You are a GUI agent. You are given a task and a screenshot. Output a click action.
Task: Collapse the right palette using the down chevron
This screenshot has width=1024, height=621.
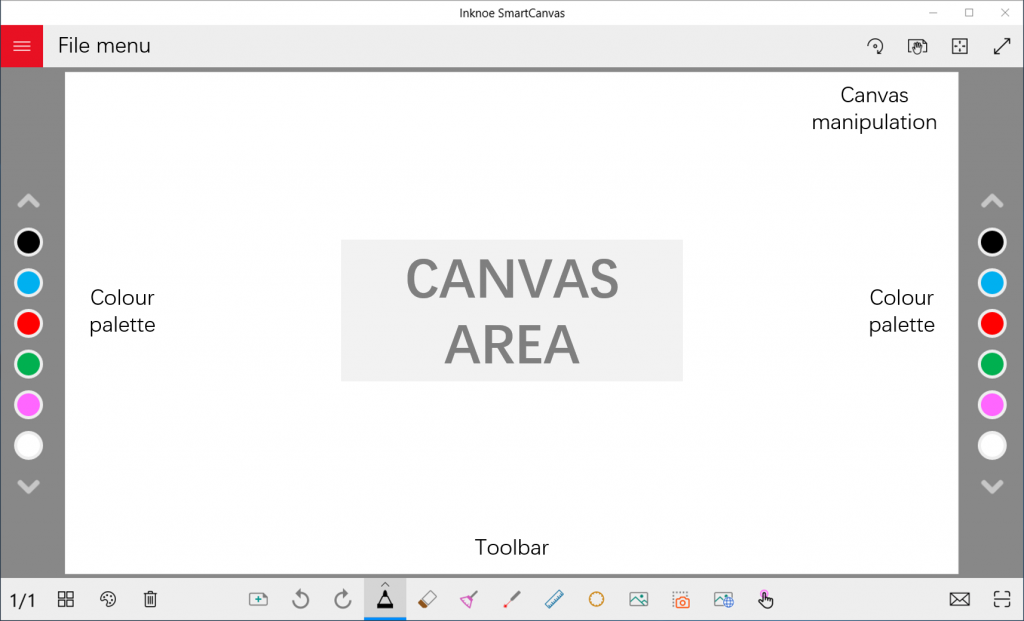coord(992,487)
